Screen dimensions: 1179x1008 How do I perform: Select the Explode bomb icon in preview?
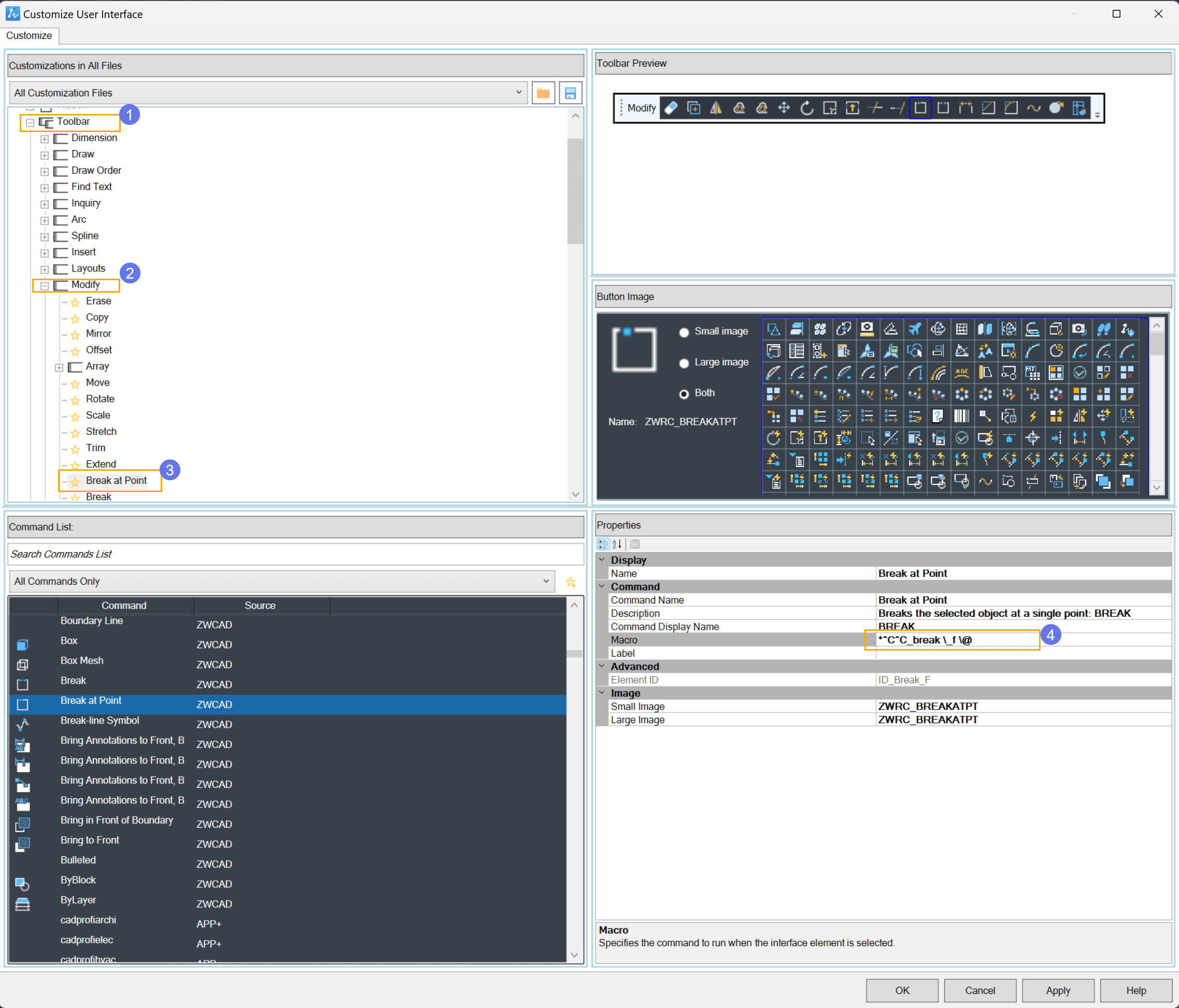pos(1057,108)
